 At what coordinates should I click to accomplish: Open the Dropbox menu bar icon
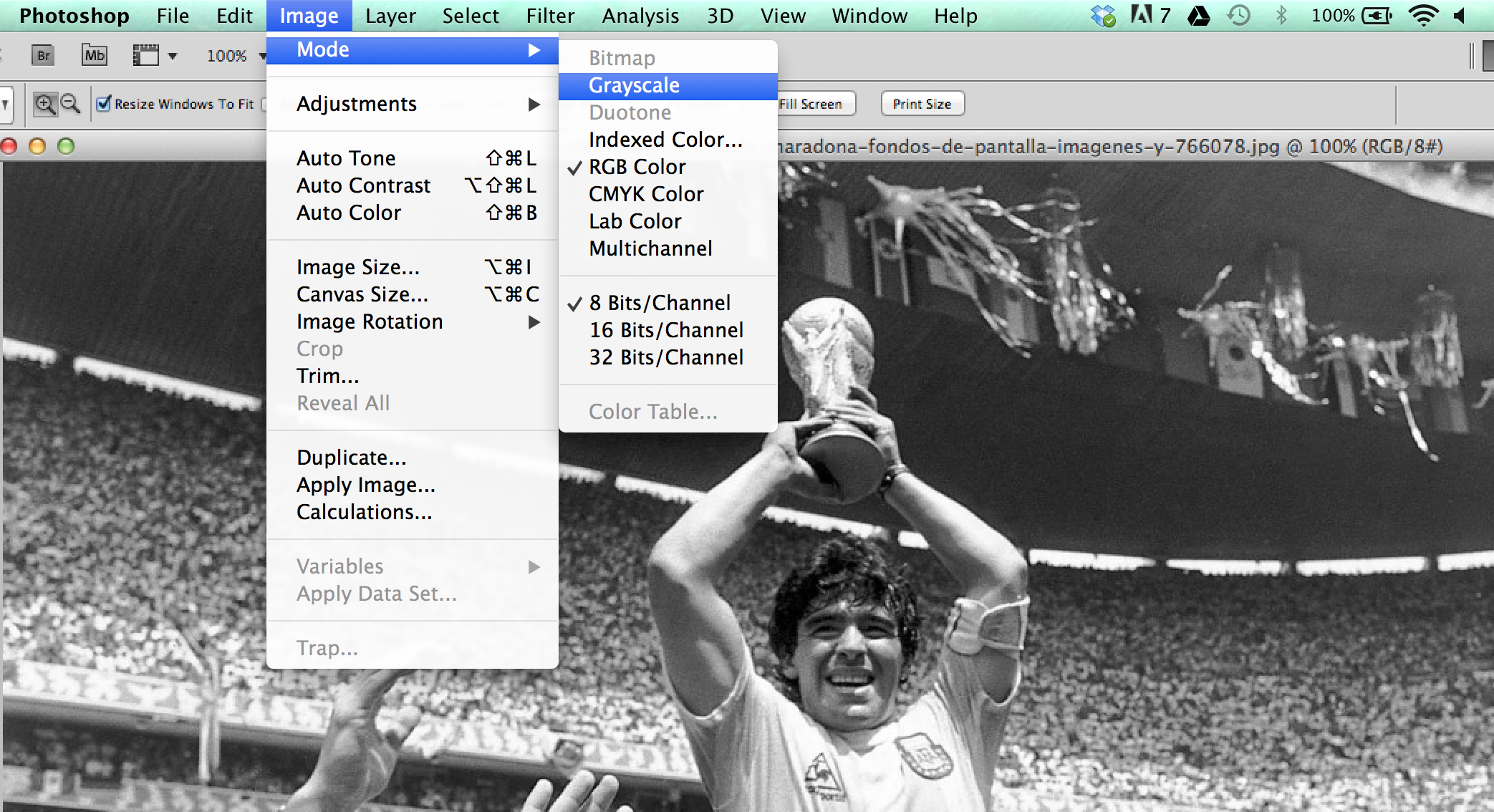click(1103, 16)
